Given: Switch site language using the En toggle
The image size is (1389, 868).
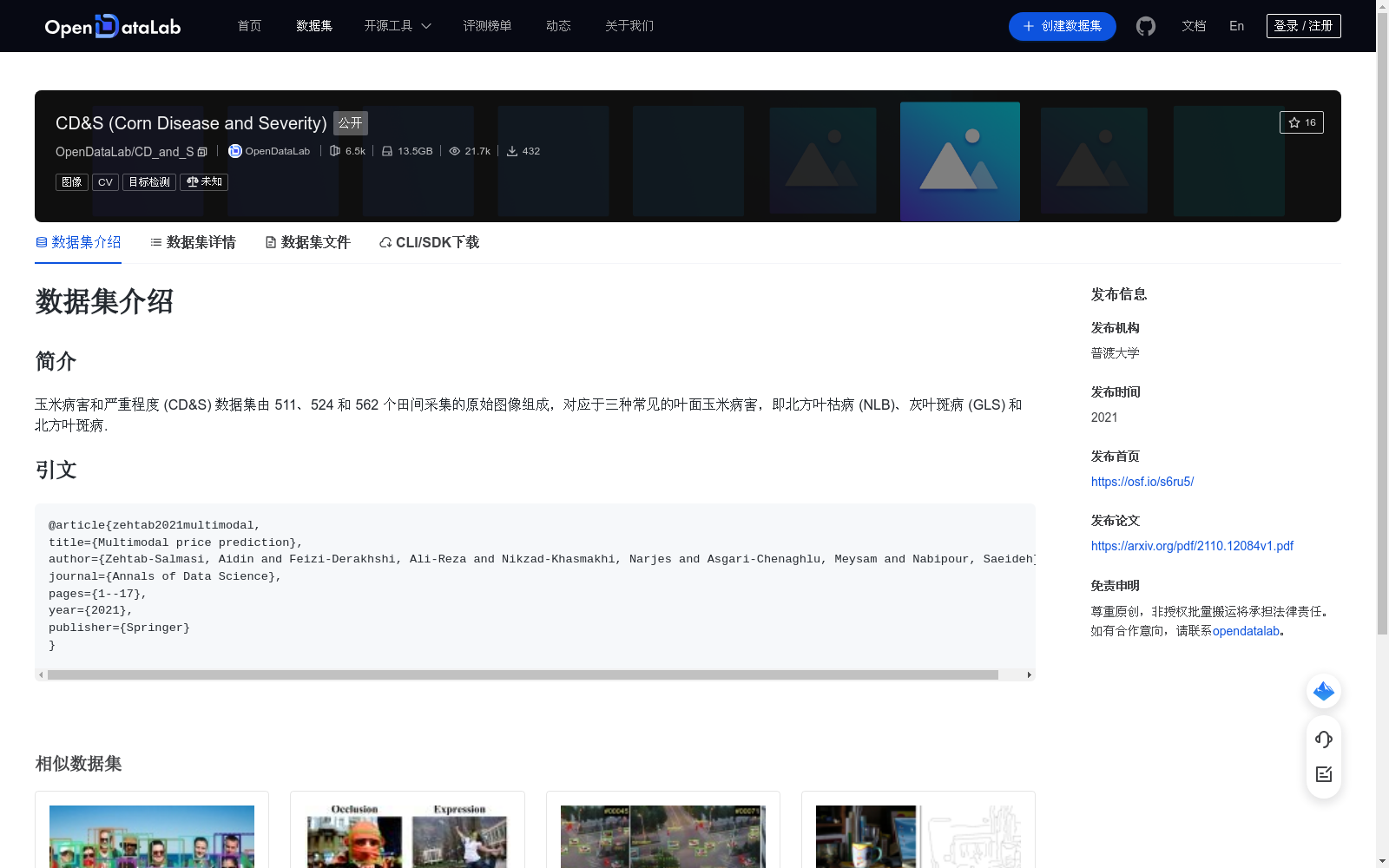Looking at the screenshot, I should click(1235, 26).
